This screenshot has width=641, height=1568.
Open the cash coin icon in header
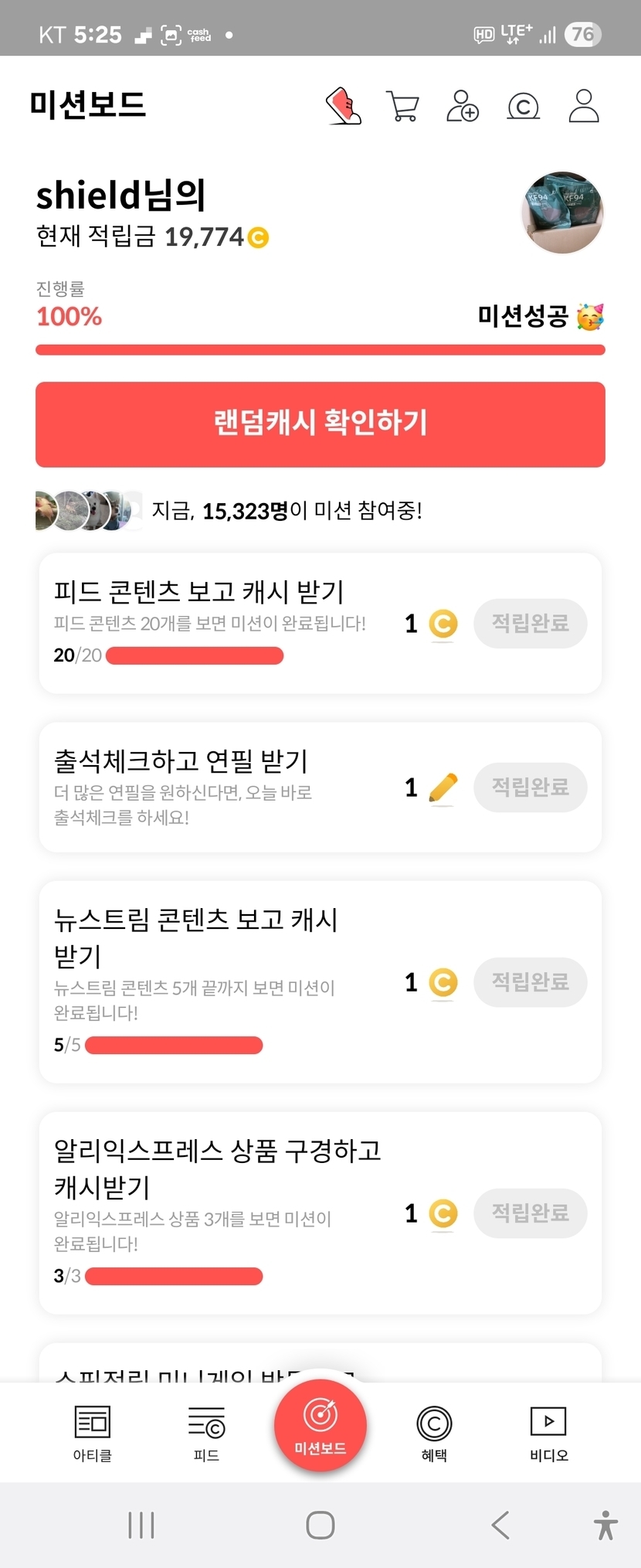pyautogui.click(x=523, y=106)
